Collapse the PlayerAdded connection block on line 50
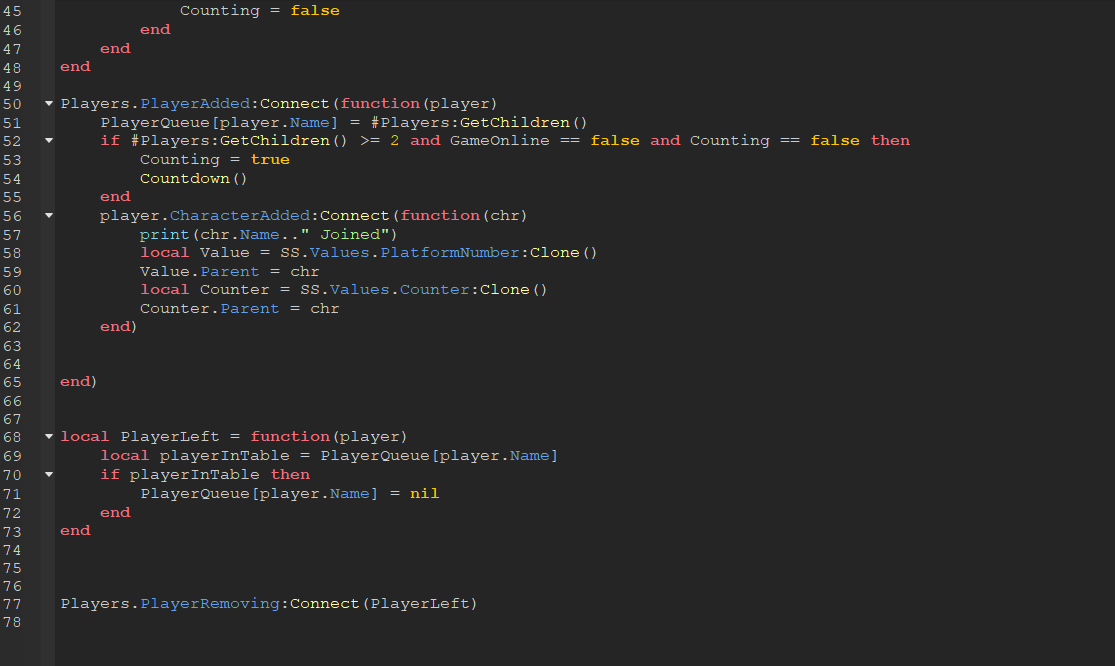The height and width of the screenshot is (666, 1115). pos(47,103)
